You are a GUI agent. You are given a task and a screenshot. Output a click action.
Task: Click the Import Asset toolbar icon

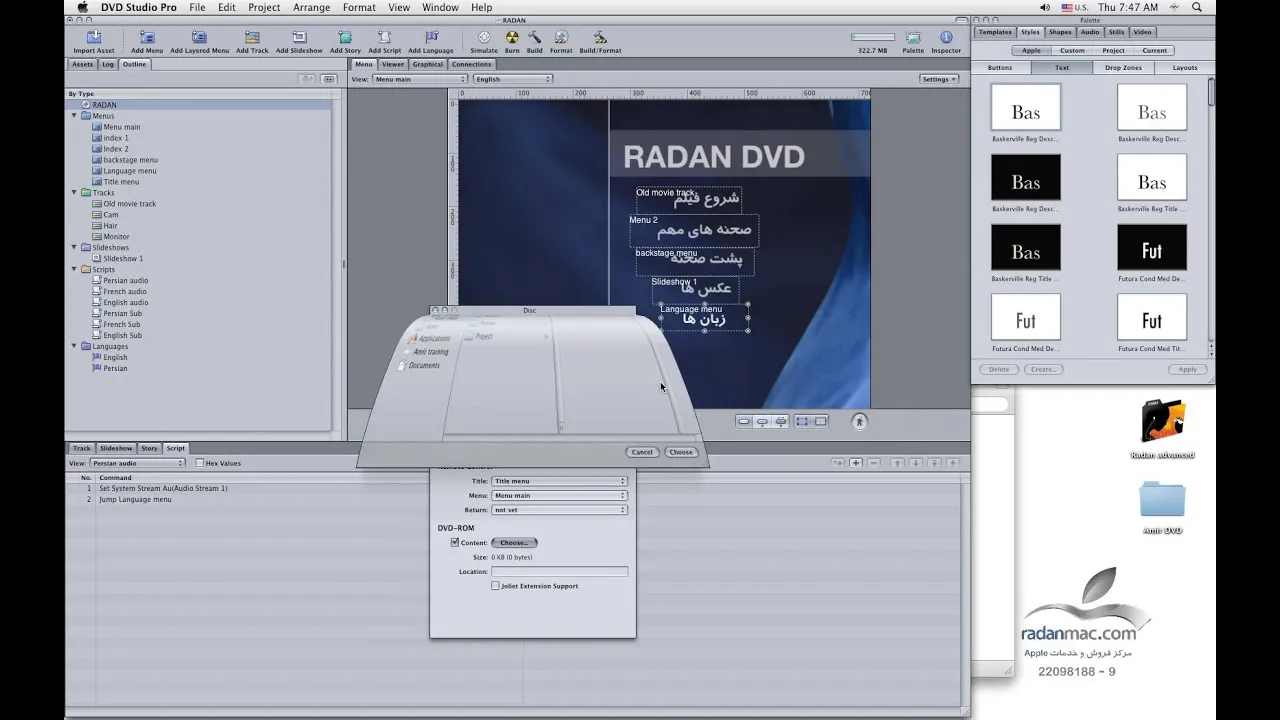click(x=93, y=38)
